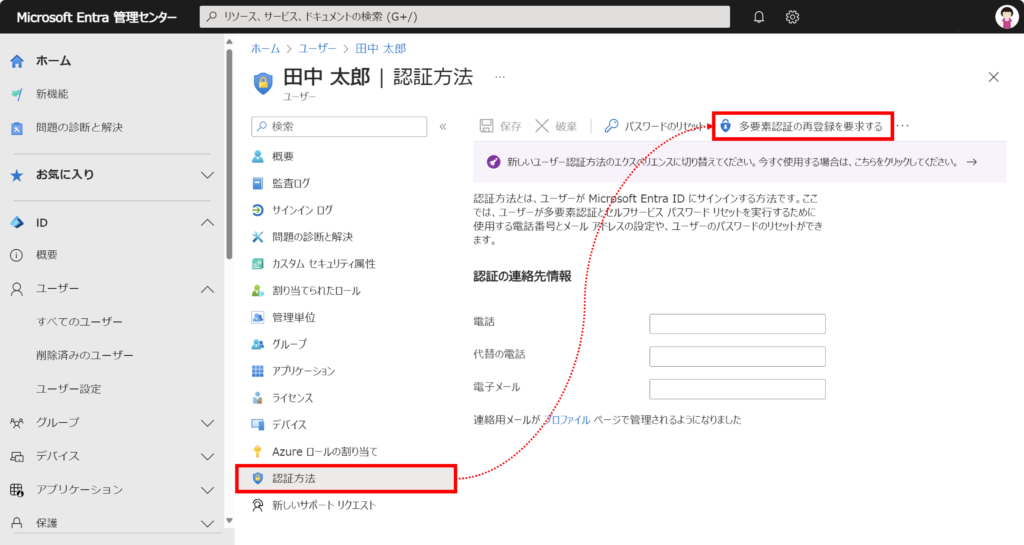The width and height of the screenshot is (1024, 545).
Task: Click the Azure ロールの割り当て key icon
Action: click(258, 451)
